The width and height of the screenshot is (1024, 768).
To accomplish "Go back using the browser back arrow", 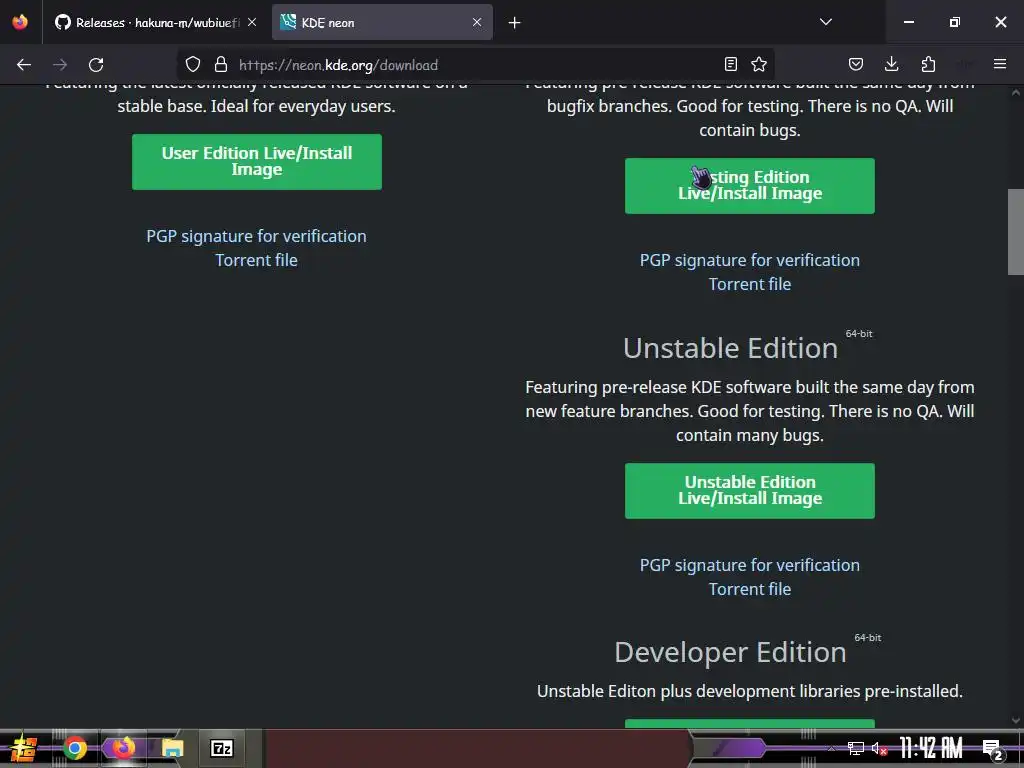I will [24, 65].
